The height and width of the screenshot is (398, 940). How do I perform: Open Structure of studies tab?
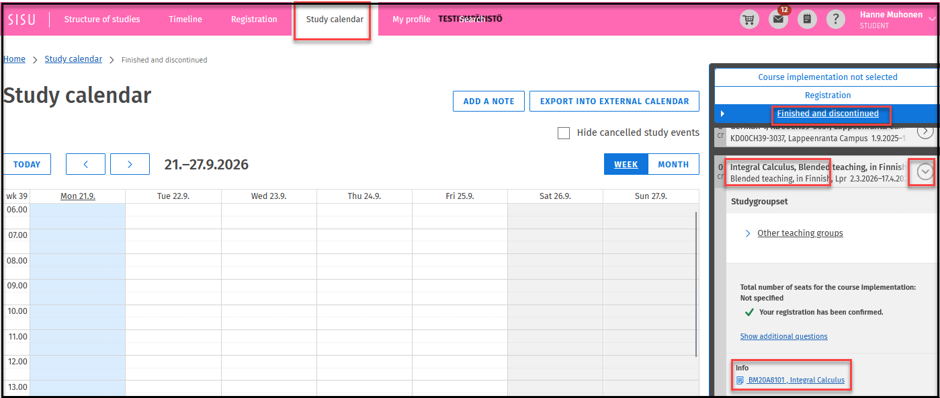point(102,19)
